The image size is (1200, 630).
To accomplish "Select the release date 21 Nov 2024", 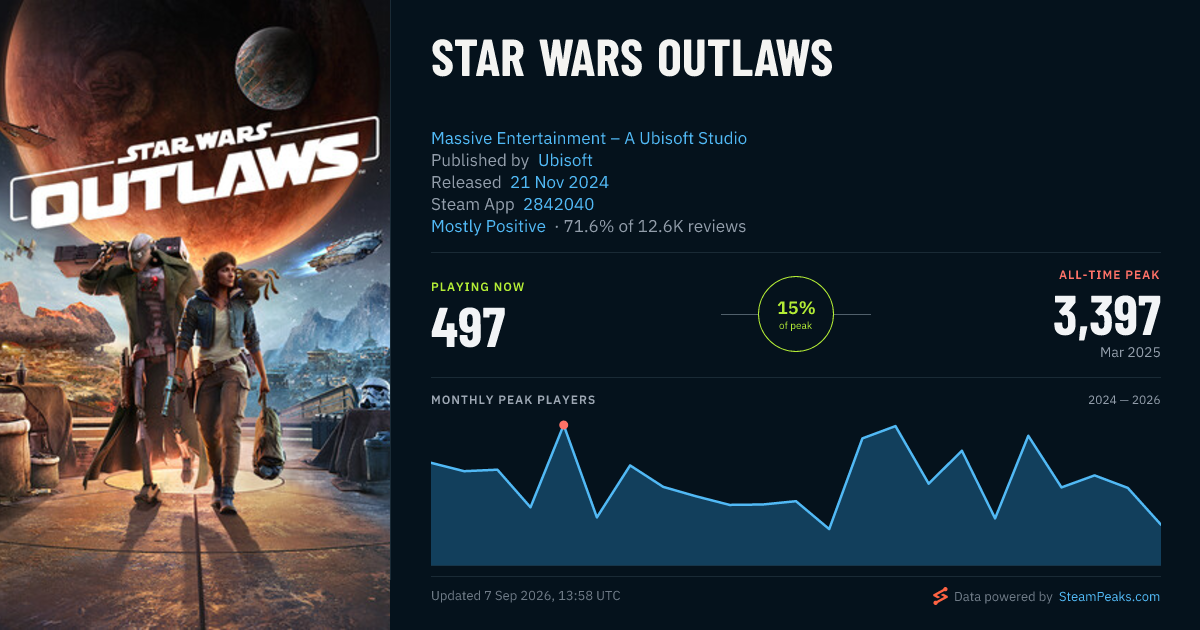I will [x=559, y=182].
